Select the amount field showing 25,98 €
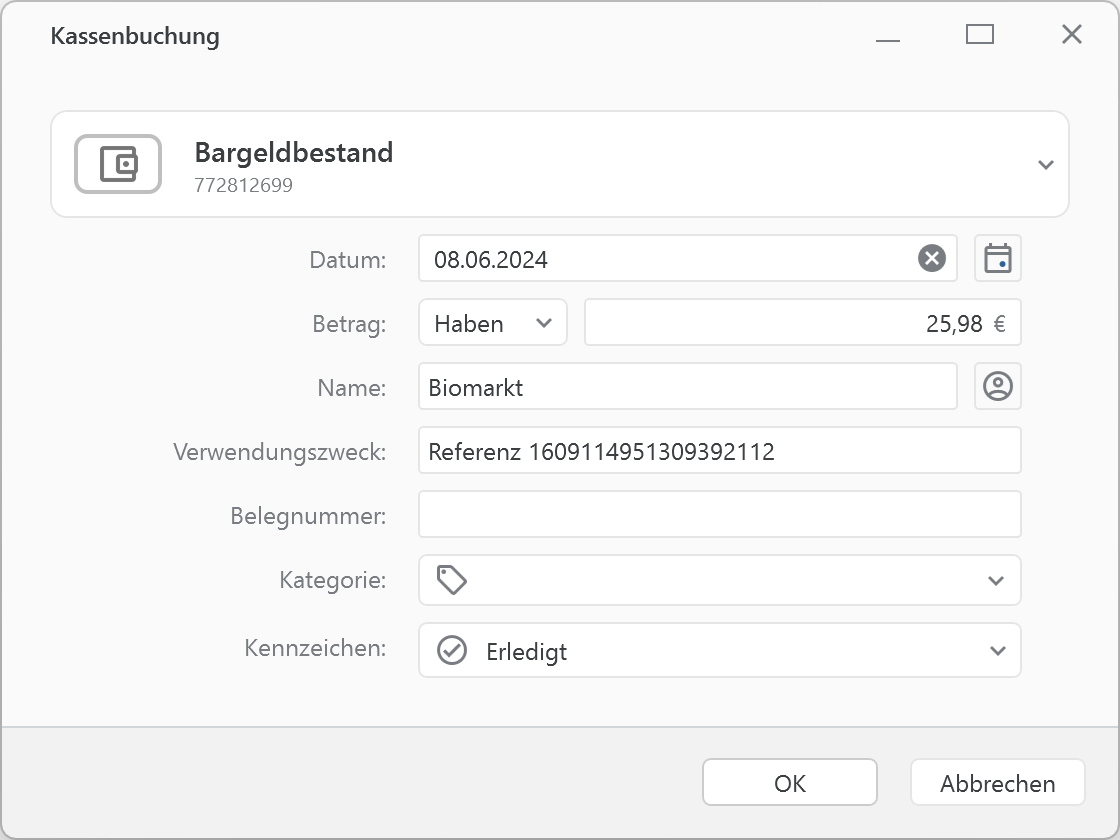The width and height of the screenshot is (1120, 840). [x=802, y=322]
